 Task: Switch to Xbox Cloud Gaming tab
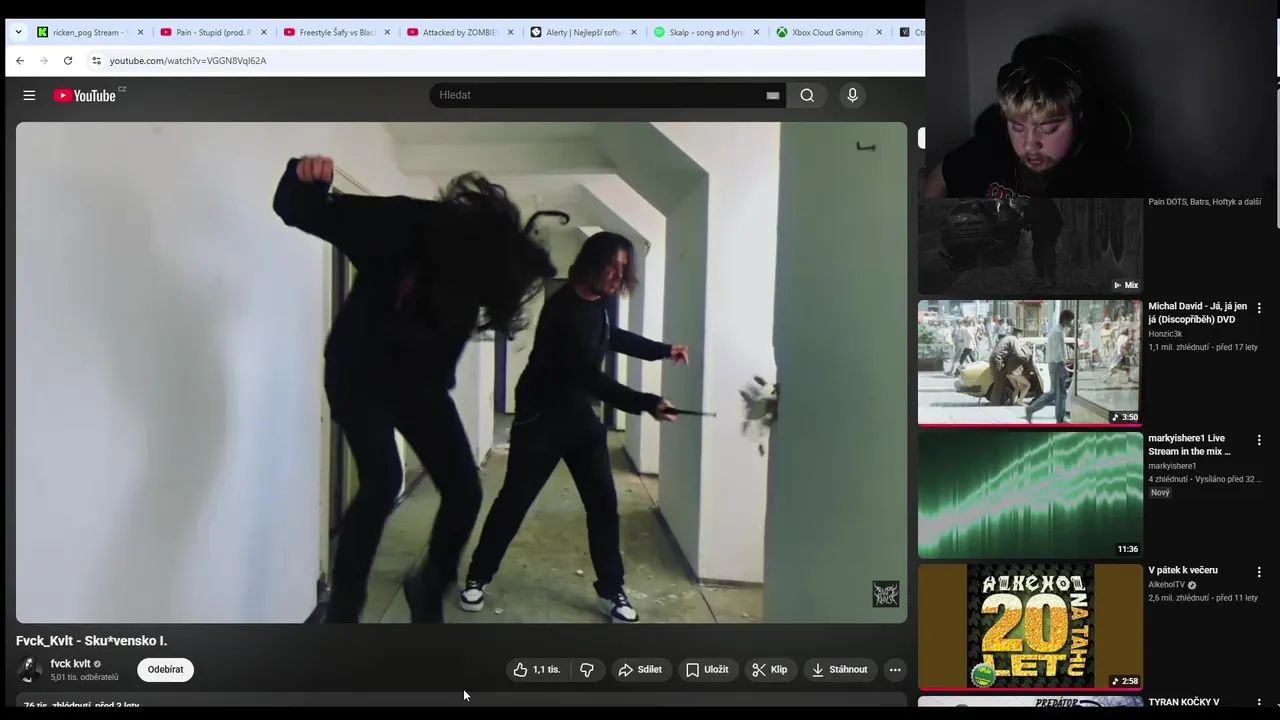click(x=828, y=32)
